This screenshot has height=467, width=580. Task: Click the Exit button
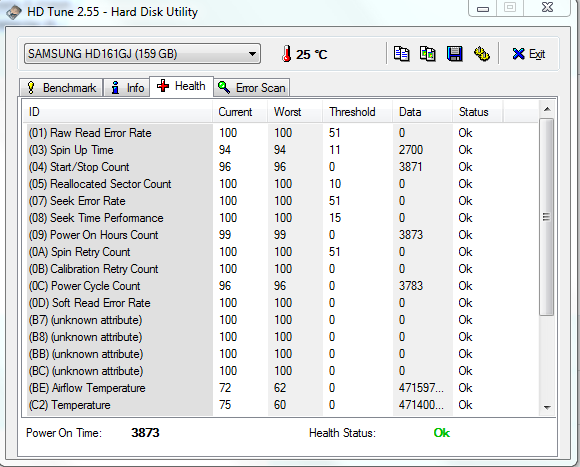[529, 54]
